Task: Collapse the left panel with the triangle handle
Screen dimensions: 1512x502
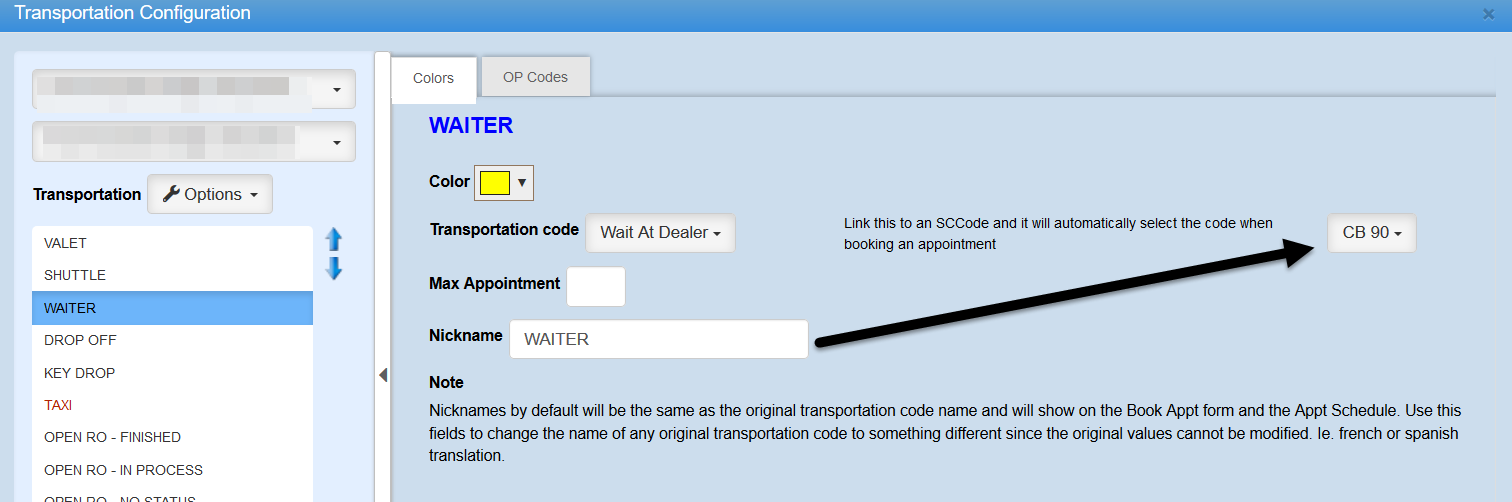Action: [x=382, y=375]
